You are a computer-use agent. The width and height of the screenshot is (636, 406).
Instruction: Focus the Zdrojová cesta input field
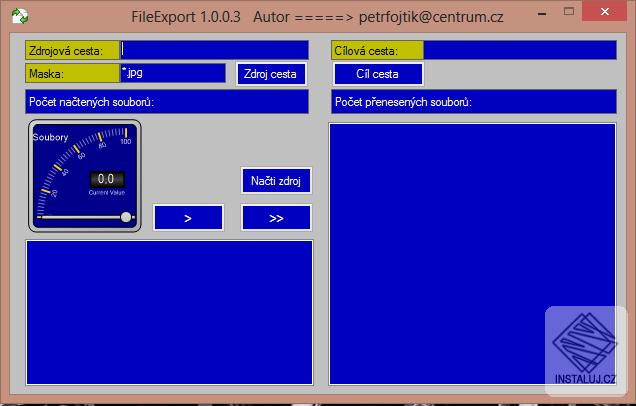point(215,50)
